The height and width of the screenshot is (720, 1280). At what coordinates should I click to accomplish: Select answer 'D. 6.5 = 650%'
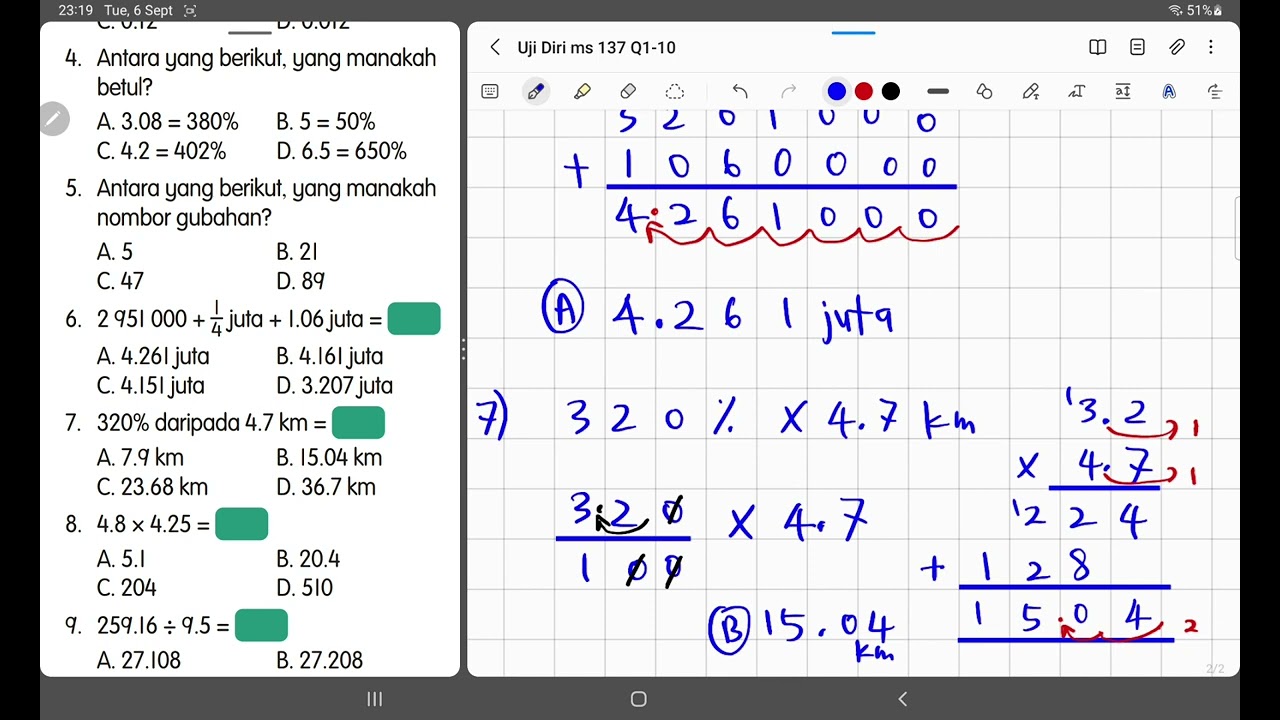(342, 152)
